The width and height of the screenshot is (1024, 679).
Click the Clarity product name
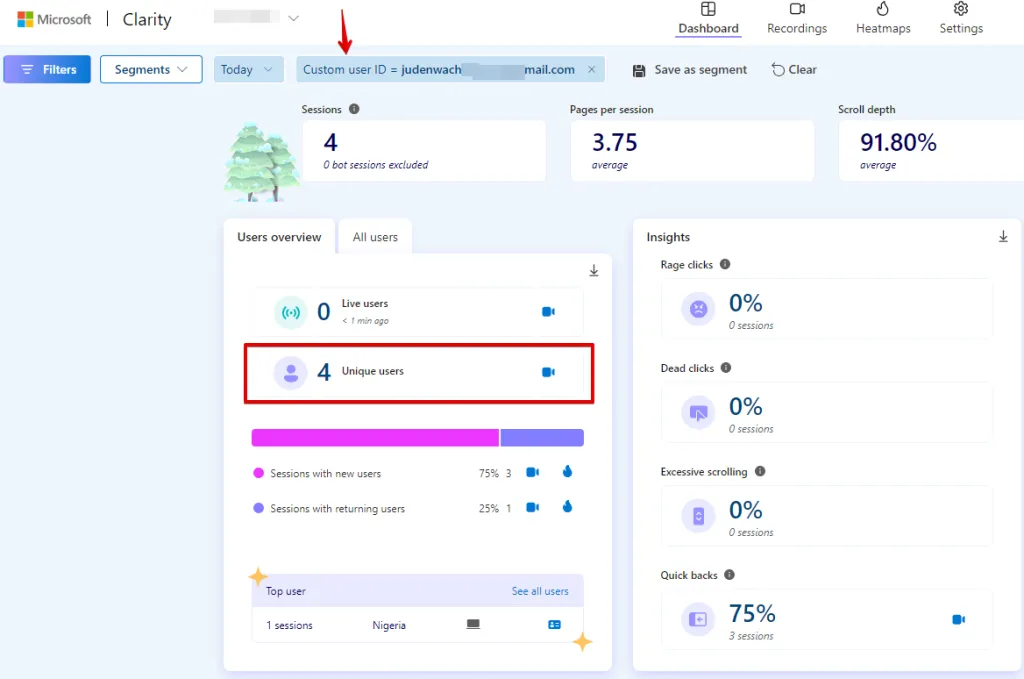[x=147, y=20]
